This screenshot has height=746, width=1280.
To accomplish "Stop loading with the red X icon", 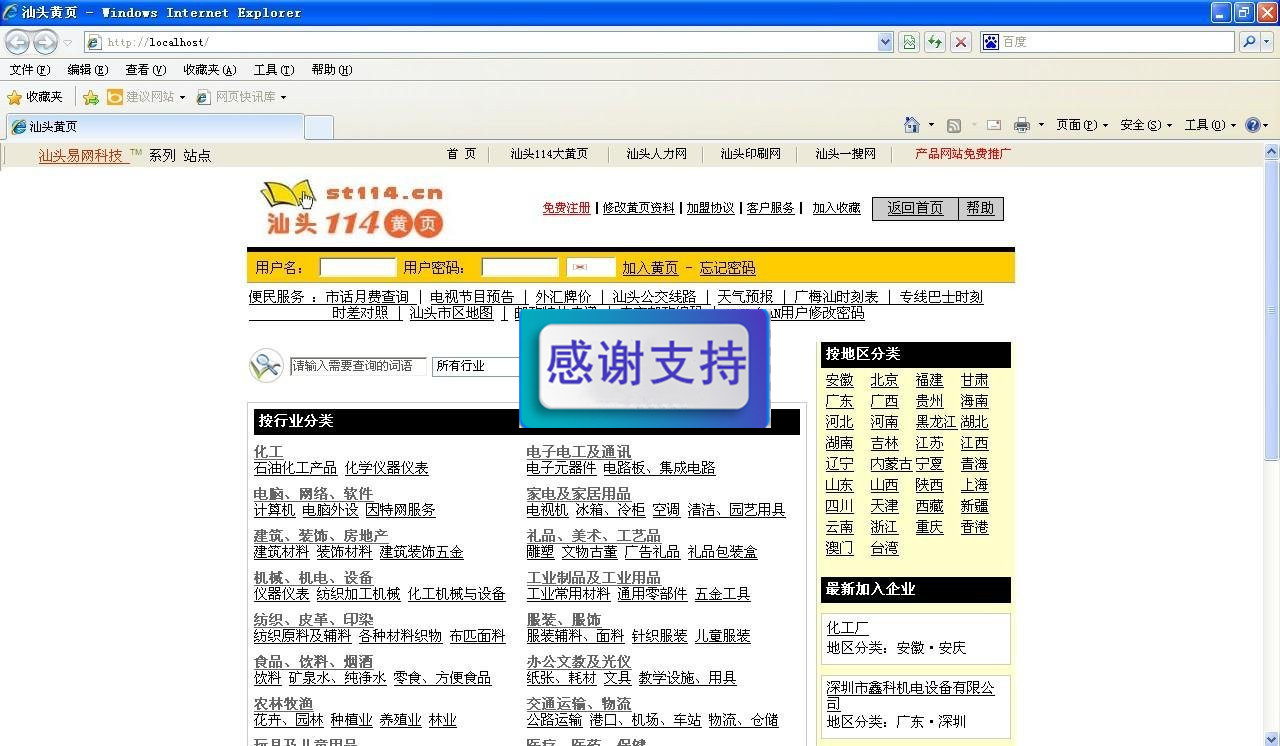I will point(961,42).
